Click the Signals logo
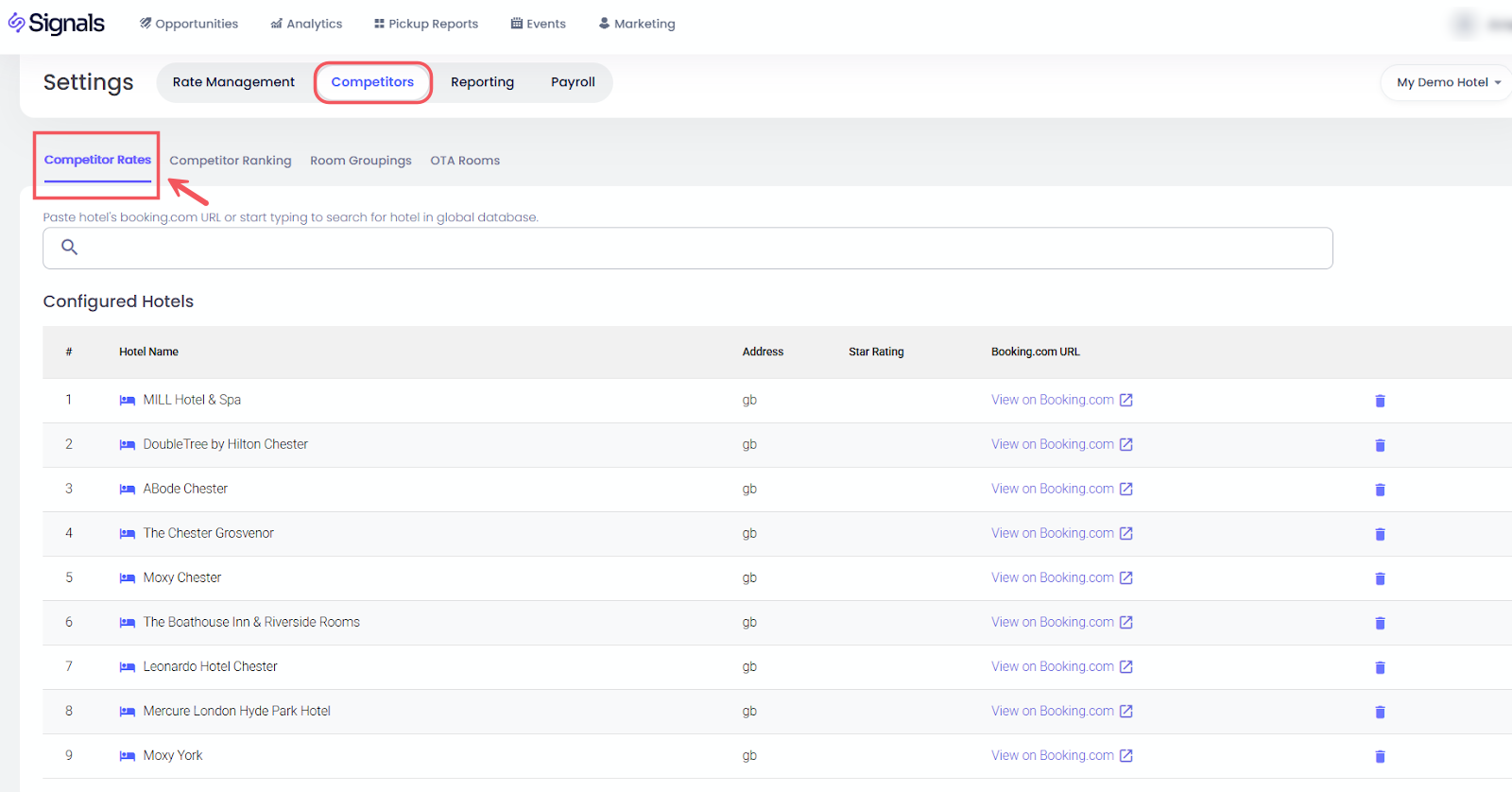 tap(57, 24)
